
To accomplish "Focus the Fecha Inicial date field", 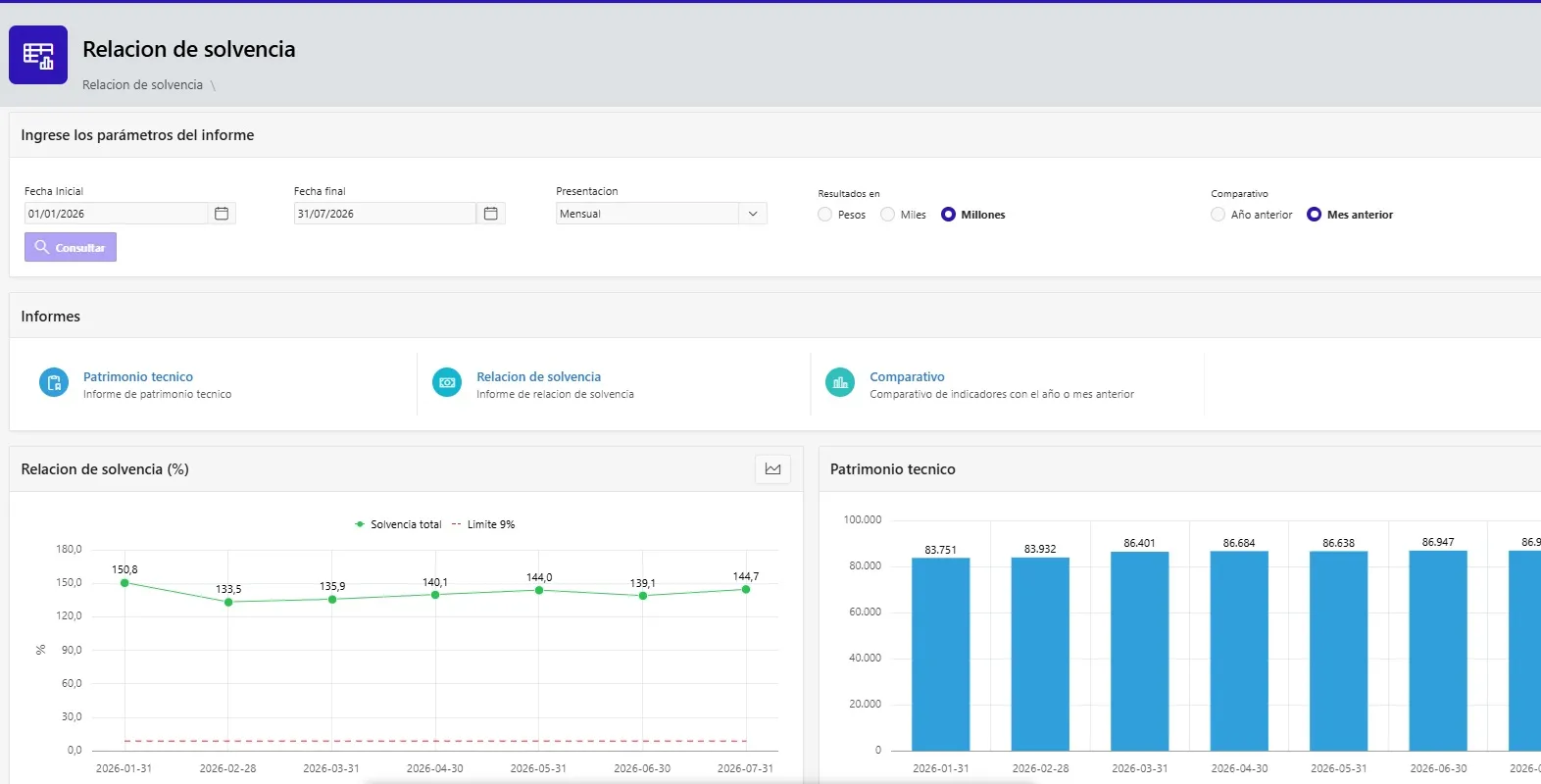I will pos(116,214).
